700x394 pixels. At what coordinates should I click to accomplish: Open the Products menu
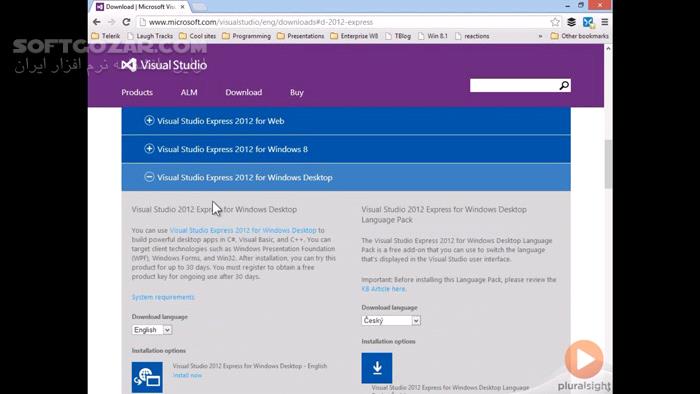pos(137,92)
